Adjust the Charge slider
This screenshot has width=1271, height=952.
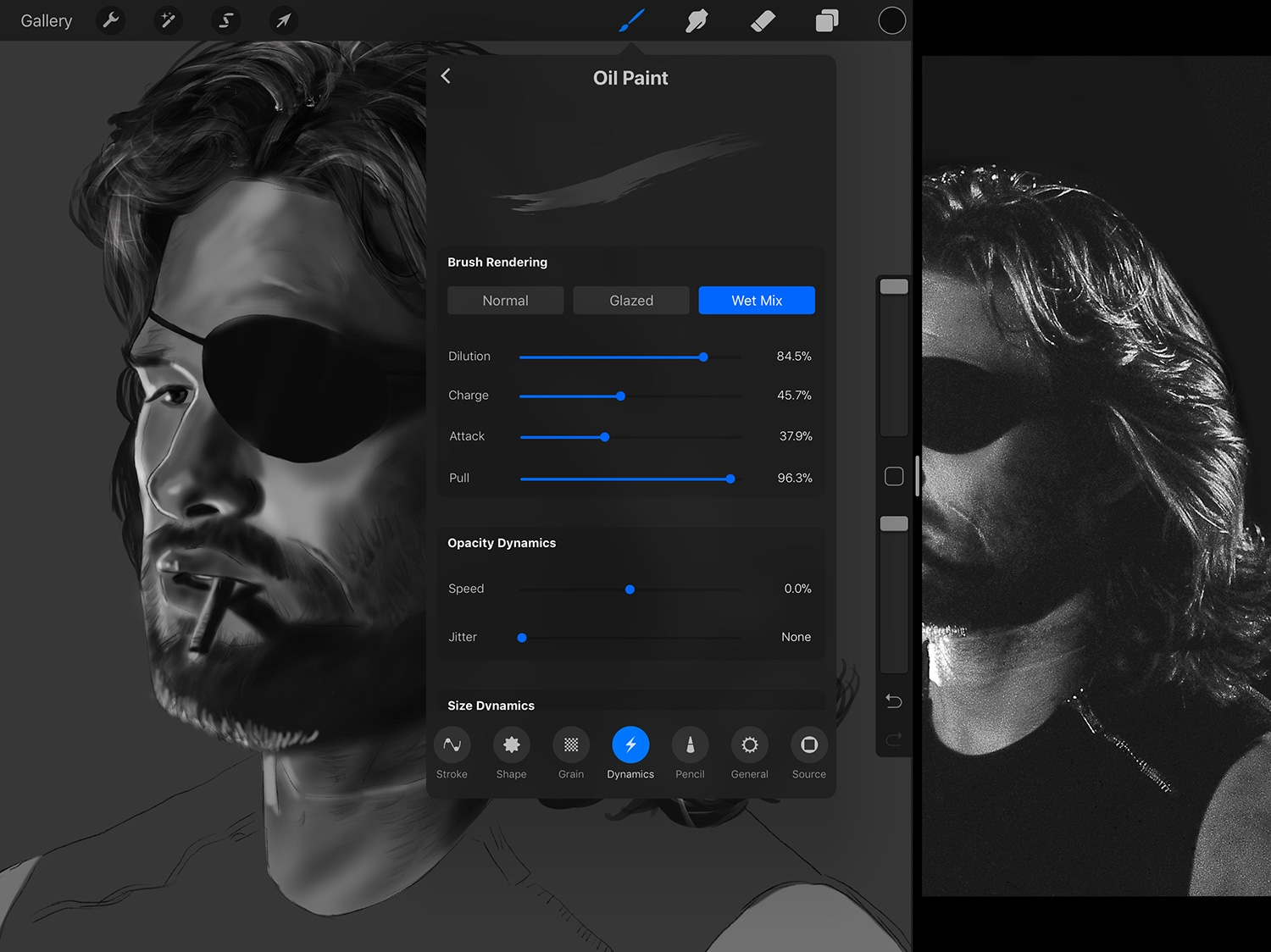(x=630, y=396)
